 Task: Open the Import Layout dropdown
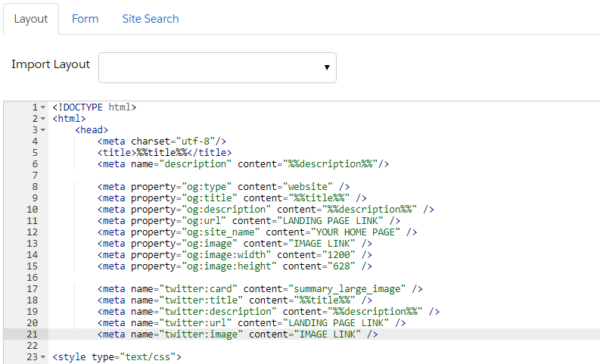pos(217,67)
